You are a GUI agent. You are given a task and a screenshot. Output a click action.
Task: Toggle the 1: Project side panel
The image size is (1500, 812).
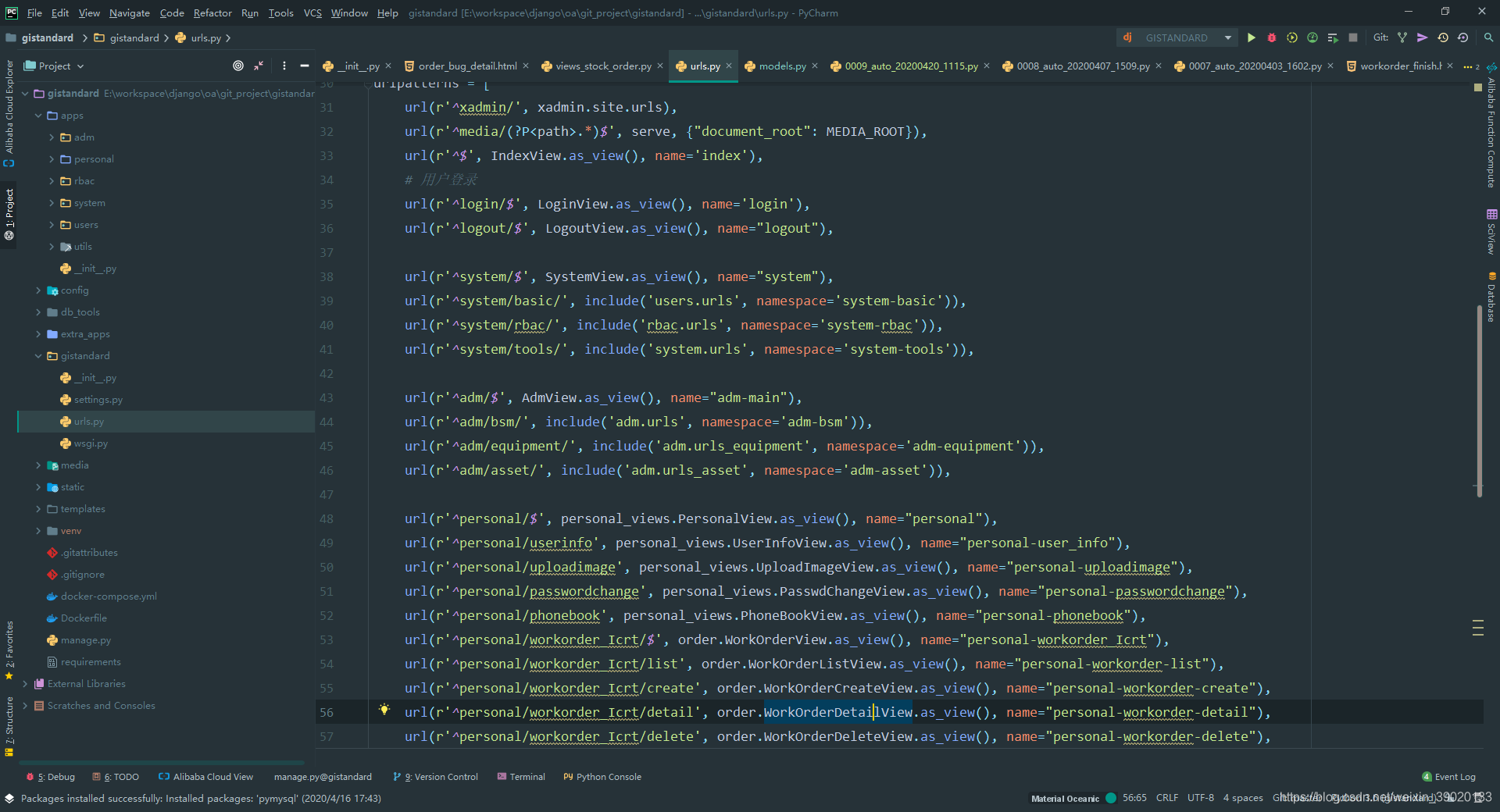9,215
